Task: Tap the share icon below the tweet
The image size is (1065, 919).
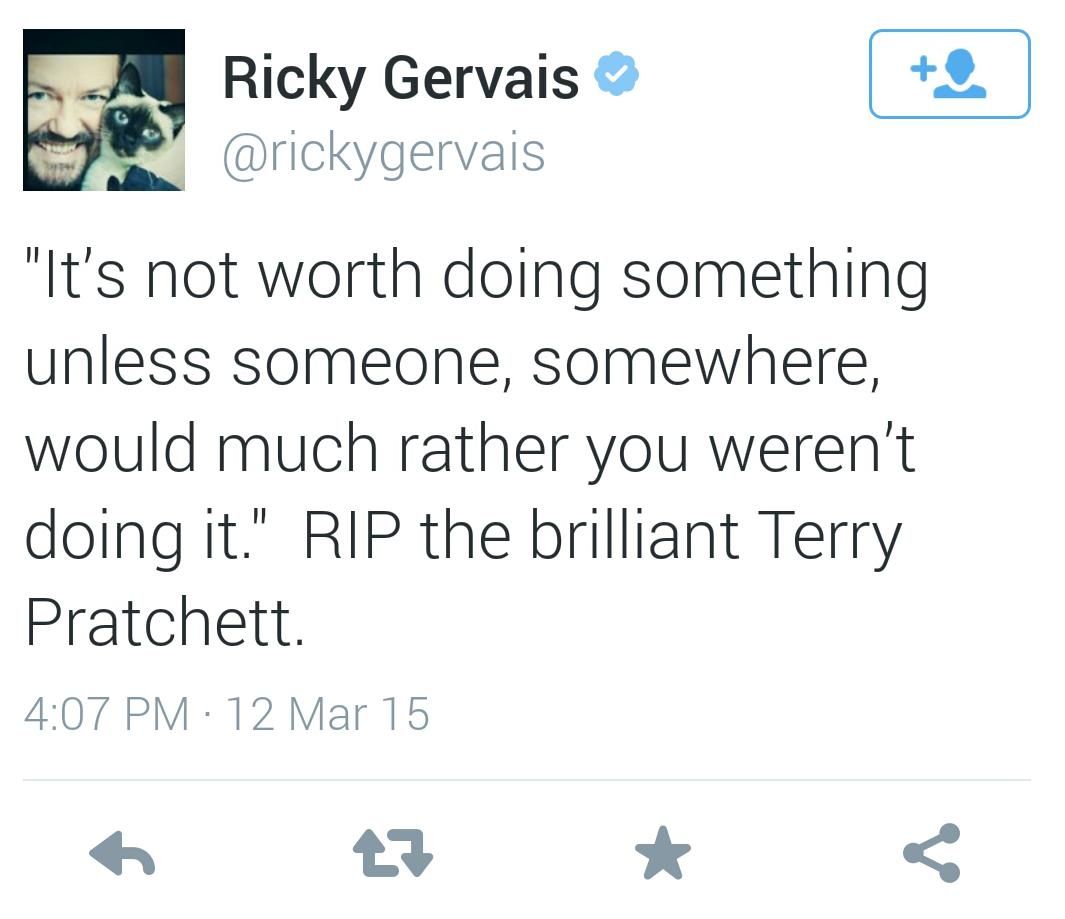Action: point(932,853)
